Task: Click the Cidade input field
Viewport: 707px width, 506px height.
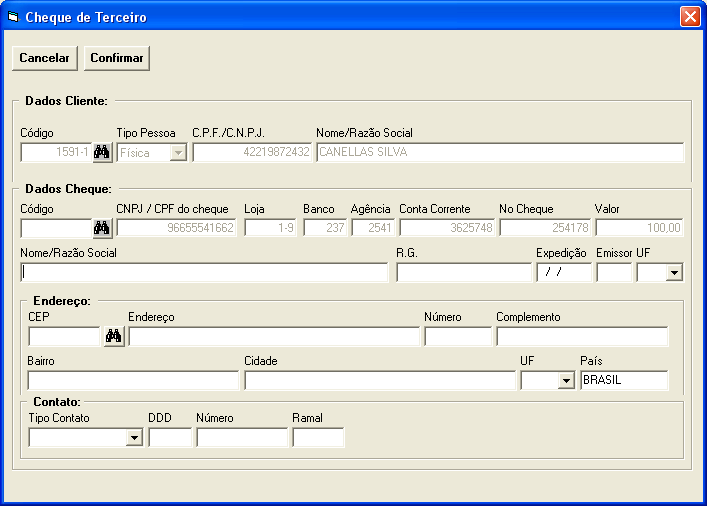Action: tap(380, 381)
